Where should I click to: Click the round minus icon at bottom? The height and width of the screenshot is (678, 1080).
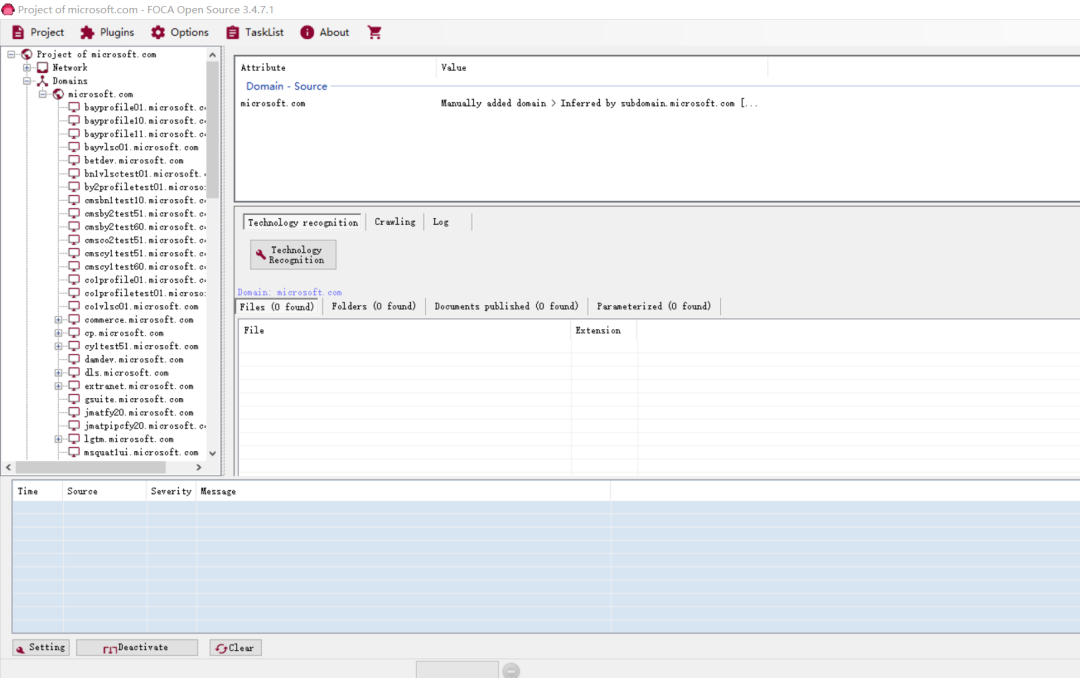pyautogui.click(x=511, y=670)
